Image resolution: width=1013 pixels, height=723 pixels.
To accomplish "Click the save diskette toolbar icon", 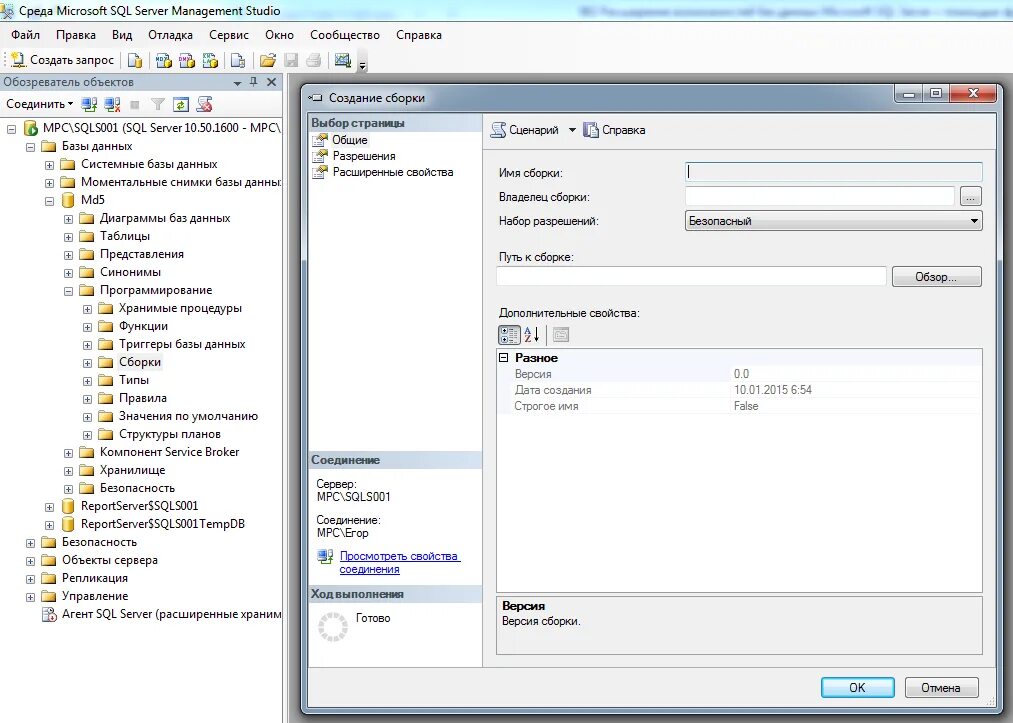I will (x=291, y=60).
